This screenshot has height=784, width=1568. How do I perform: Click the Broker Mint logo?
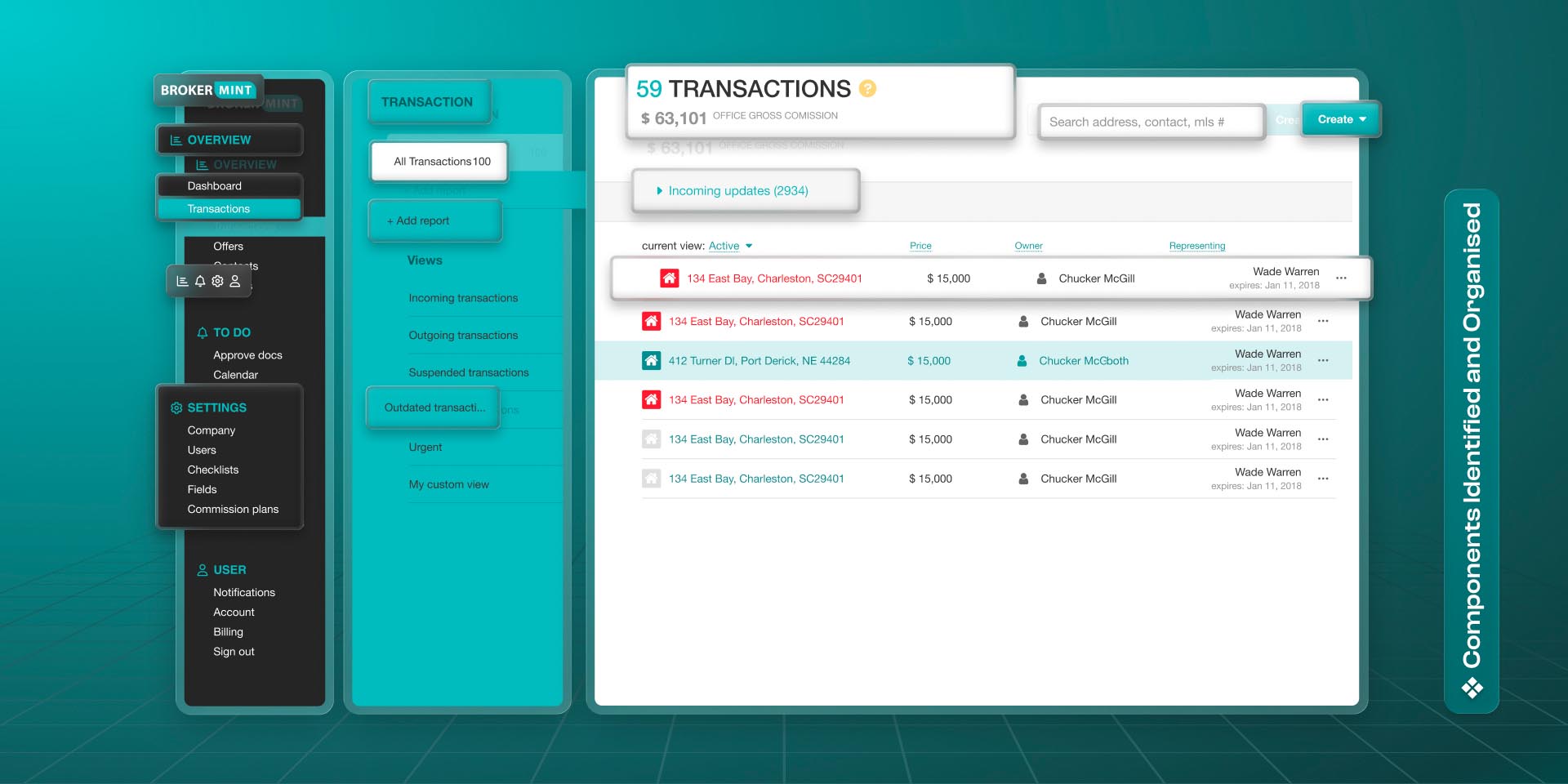pyautogui.click(x=207, y=90)
